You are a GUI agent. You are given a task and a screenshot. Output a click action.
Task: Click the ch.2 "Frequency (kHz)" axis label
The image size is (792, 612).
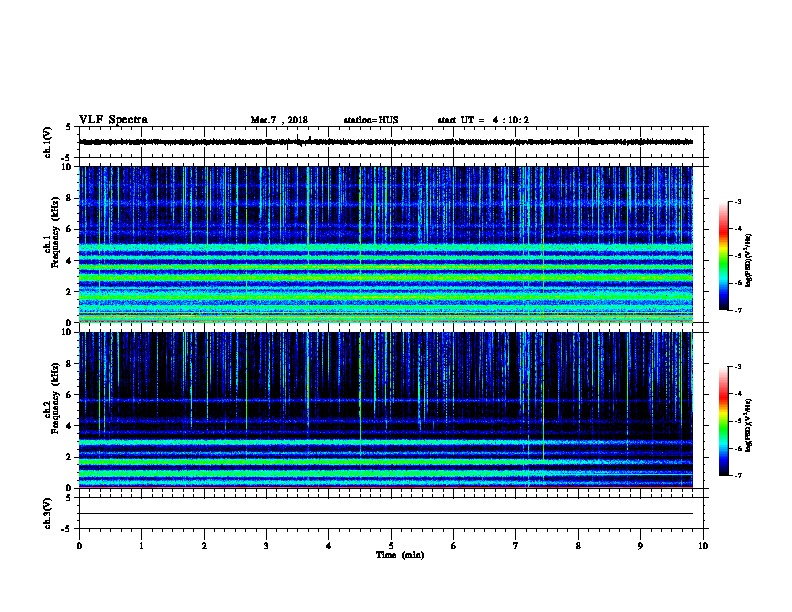tap(56, 398)
